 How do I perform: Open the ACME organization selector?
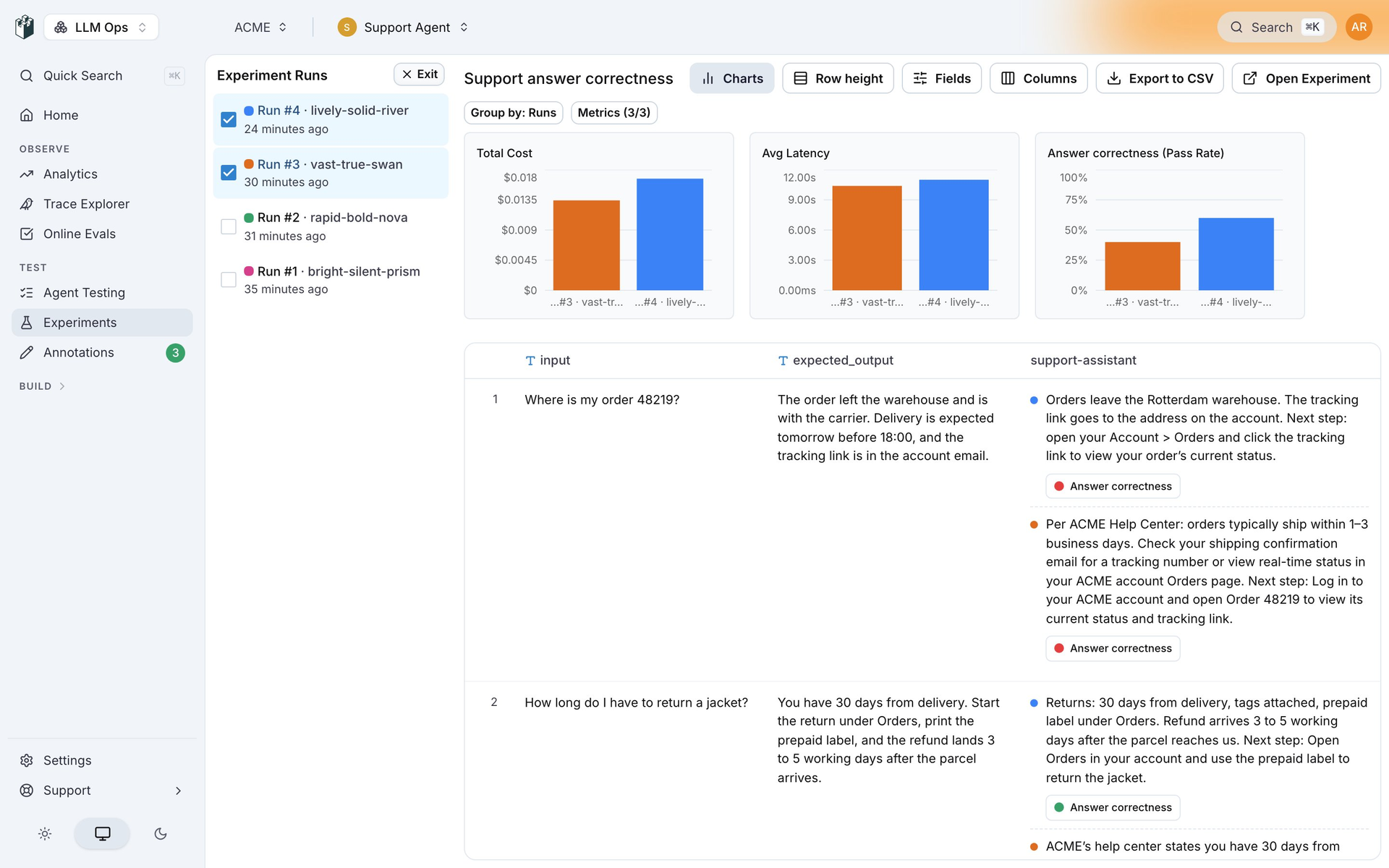(260, 27)
